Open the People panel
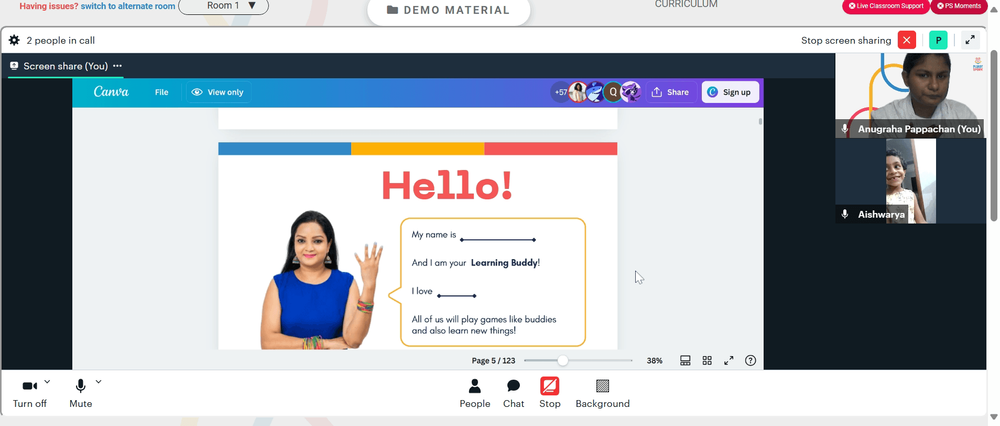The image size is (1000, 426). coord(474,393)
